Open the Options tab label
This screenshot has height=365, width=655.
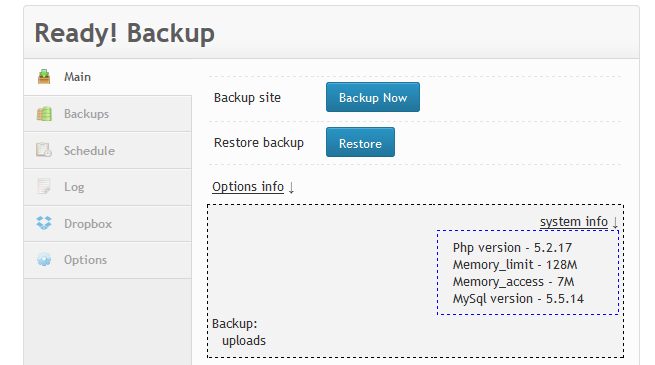86,260
